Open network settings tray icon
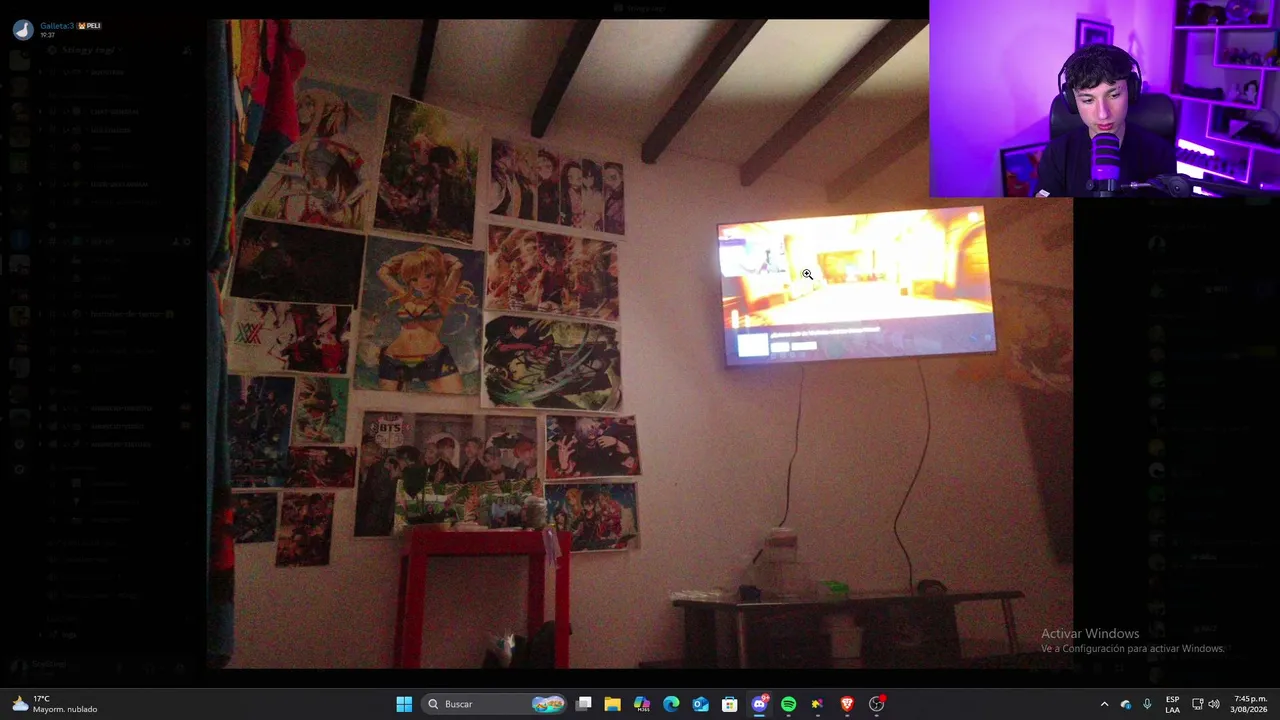 point(1197,704)
